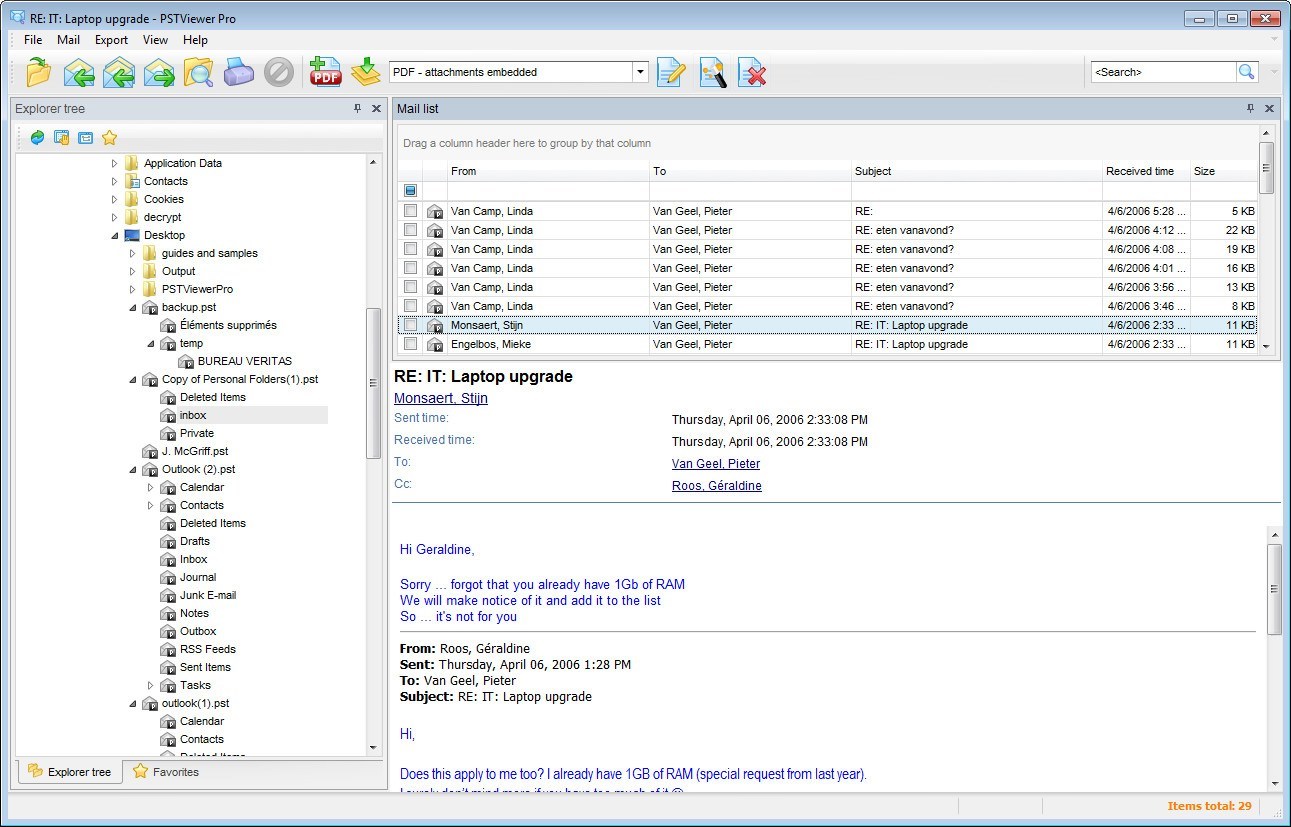The width and height of the screenshot is (1291, 827).
Task: Click the grayed-out Stop icon
Action: click(x=279, y=72)
